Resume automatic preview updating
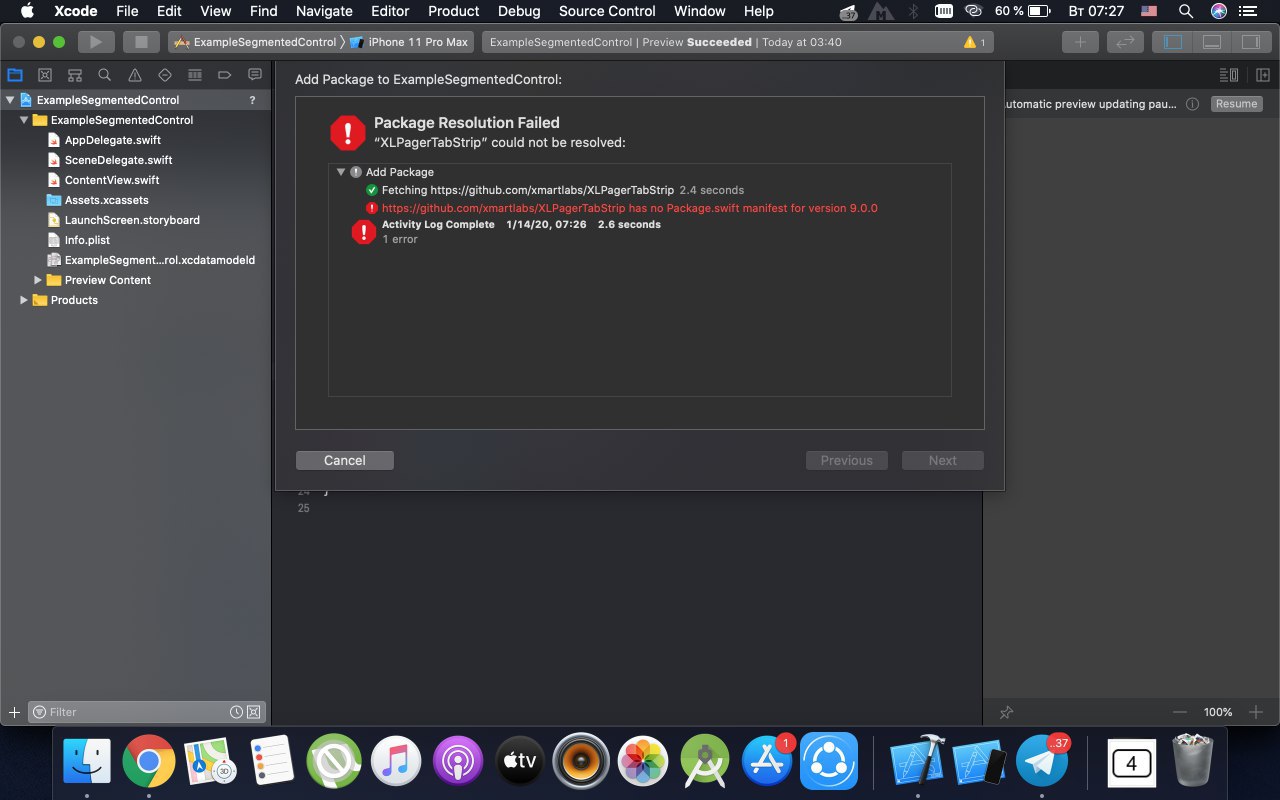The width and height of the screenshot is (1280, 800). [1237, 104]
